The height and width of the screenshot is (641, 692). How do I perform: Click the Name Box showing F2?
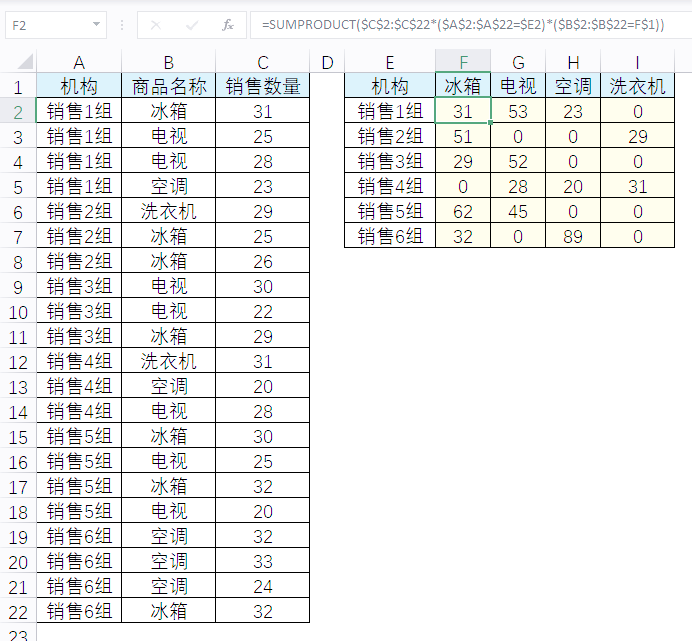click(x=56, y=25)
